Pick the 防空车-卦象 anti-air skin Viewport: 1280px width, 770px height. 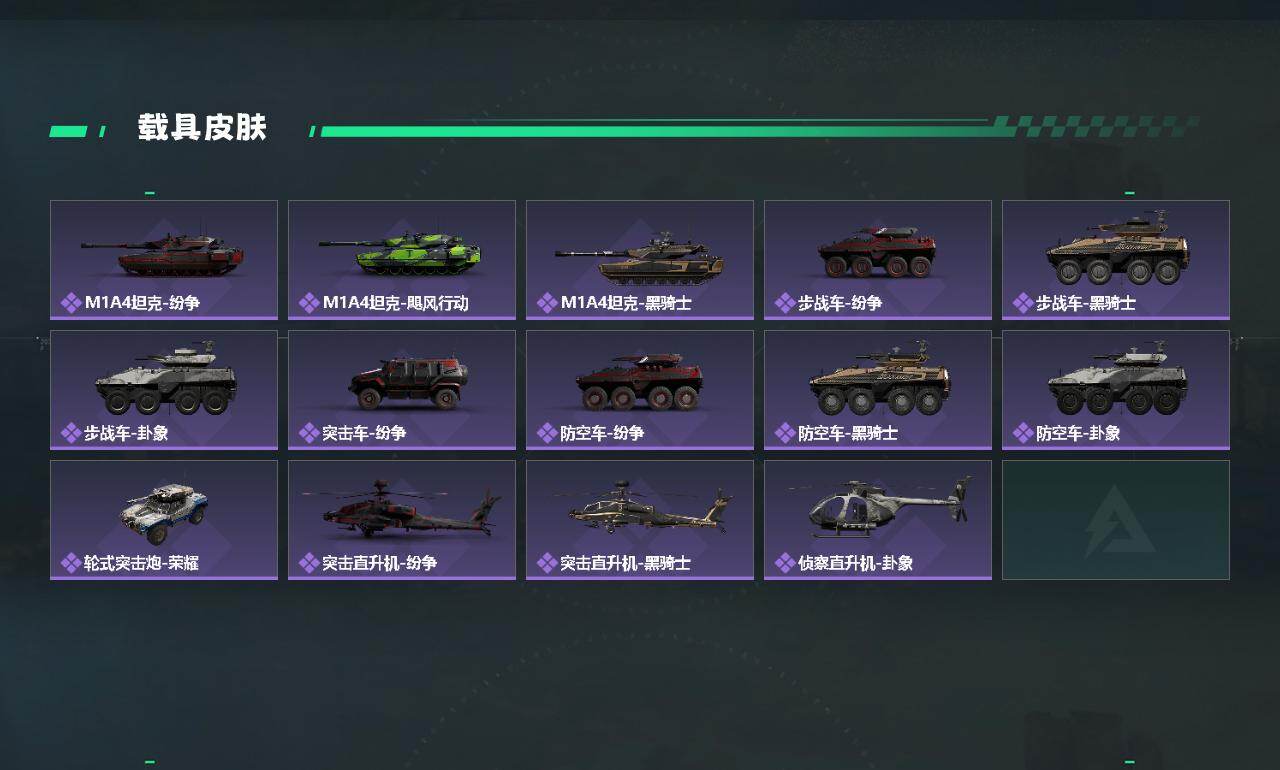point(1116,390)
